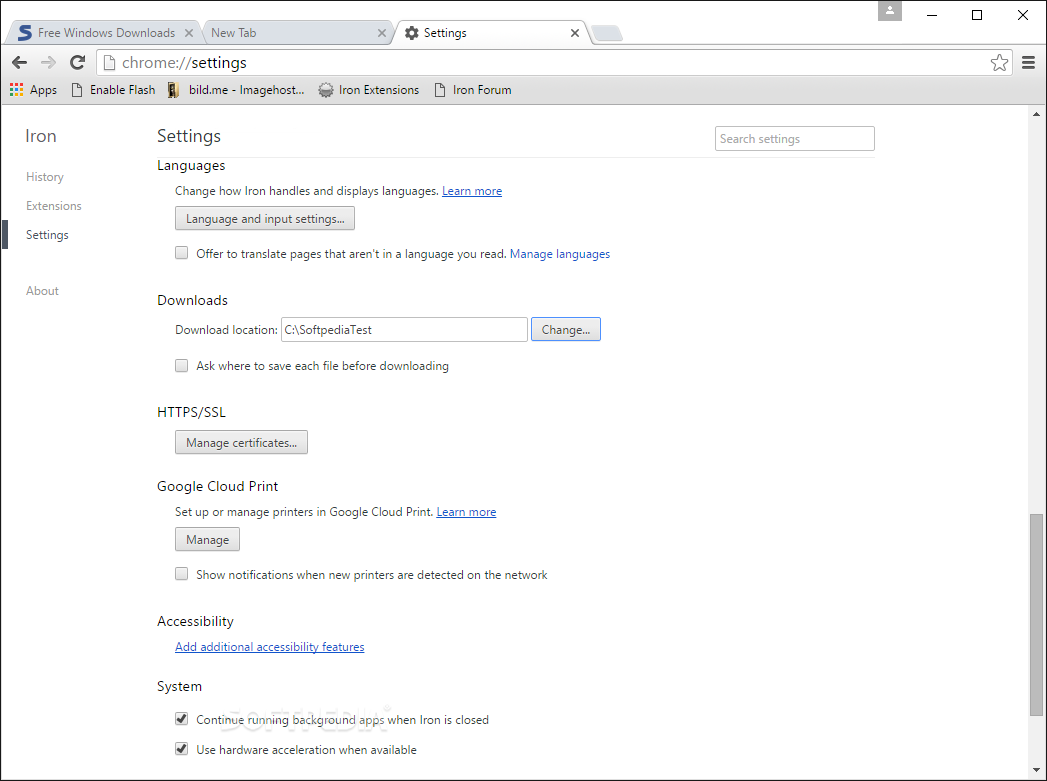Uncheck use hardware acceleration when available

182,749
